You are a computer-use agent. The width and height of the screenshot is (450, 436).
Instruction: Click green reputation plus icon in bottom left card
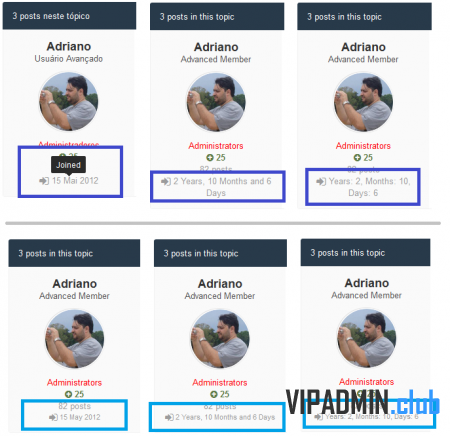[68, 394]
